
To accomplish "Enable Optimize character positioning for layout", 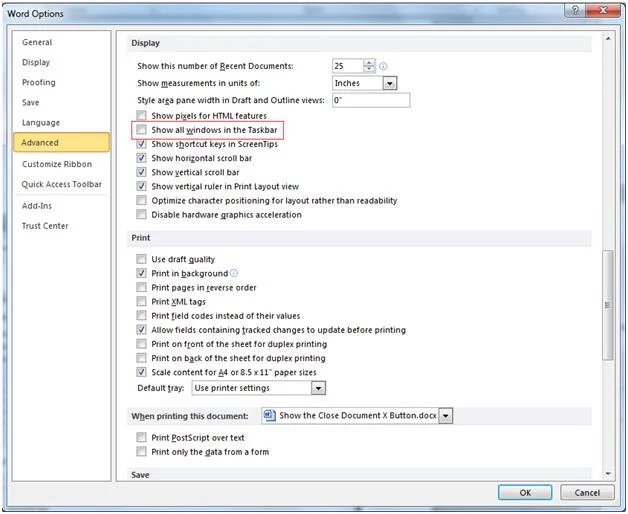I will tap(141, 200).
